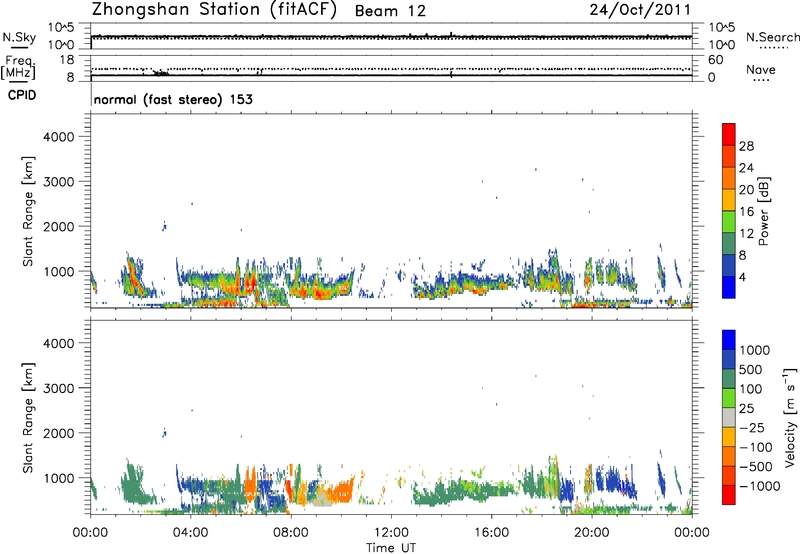Click the 18 tick on frequency axis
This screenshot has height=554, width=800.
pyautogui.click(x=67, y=60)
